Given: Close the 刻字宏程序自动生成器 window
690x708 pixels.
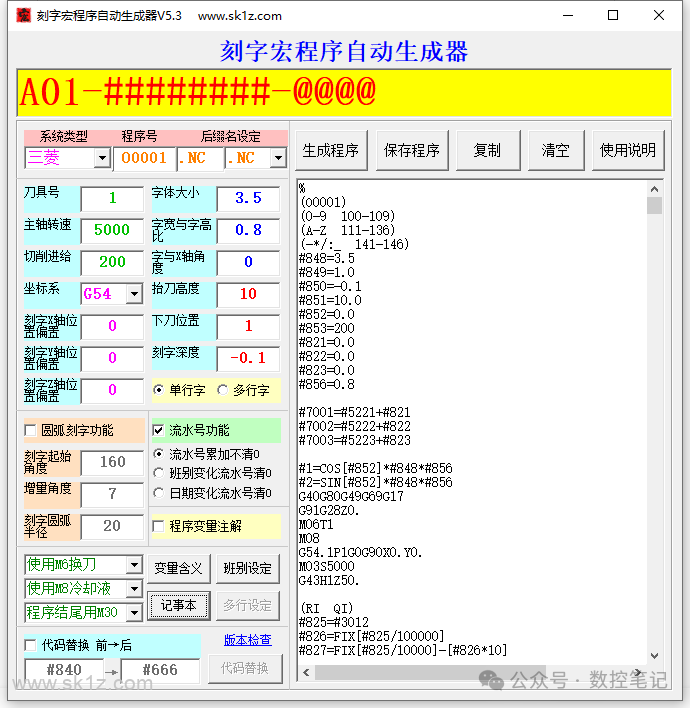Looking at the screenshot, I should (659, 15).
